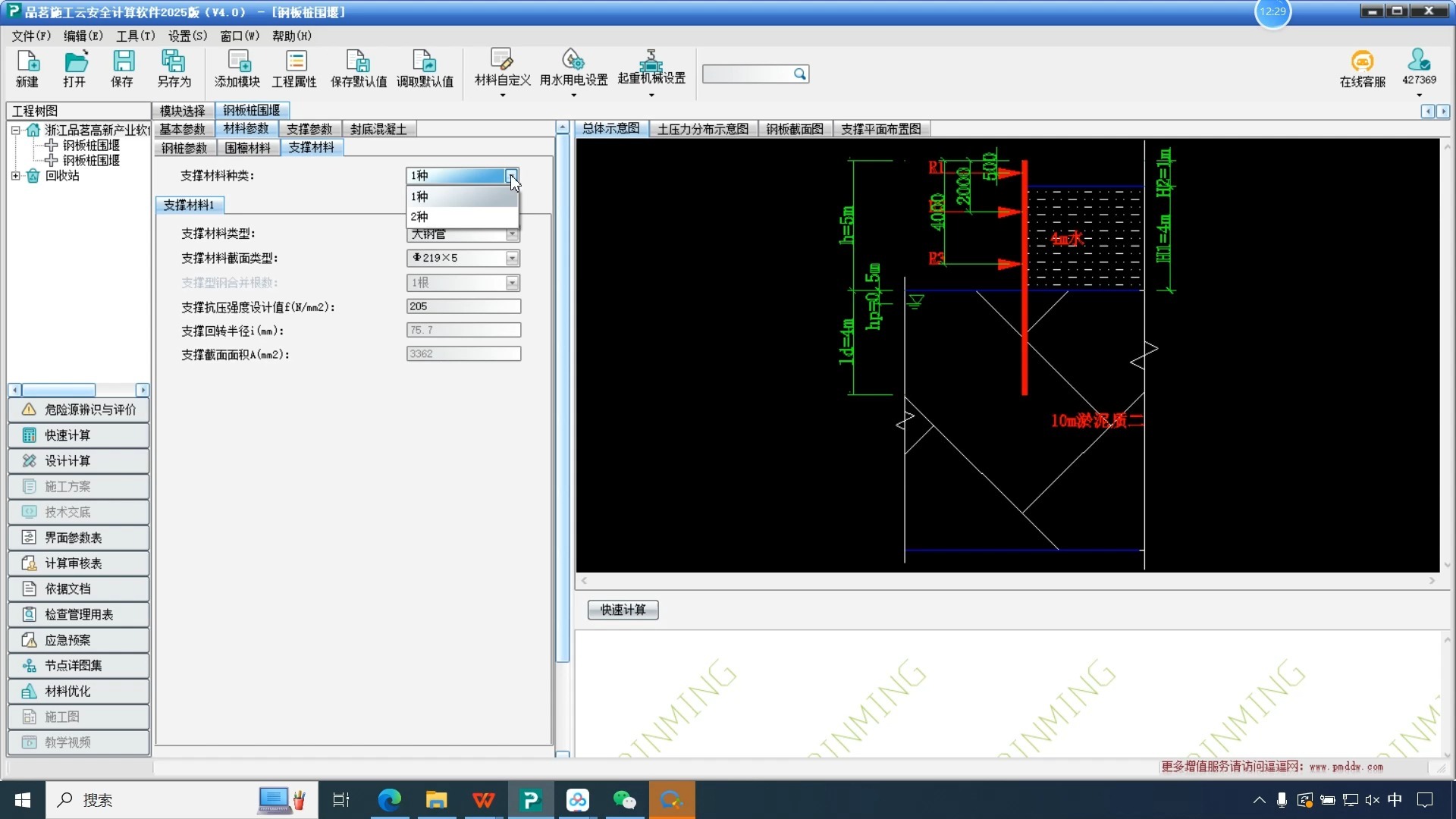
Task: Open a project with 打开 icon
Action: (x=74, y=68)
